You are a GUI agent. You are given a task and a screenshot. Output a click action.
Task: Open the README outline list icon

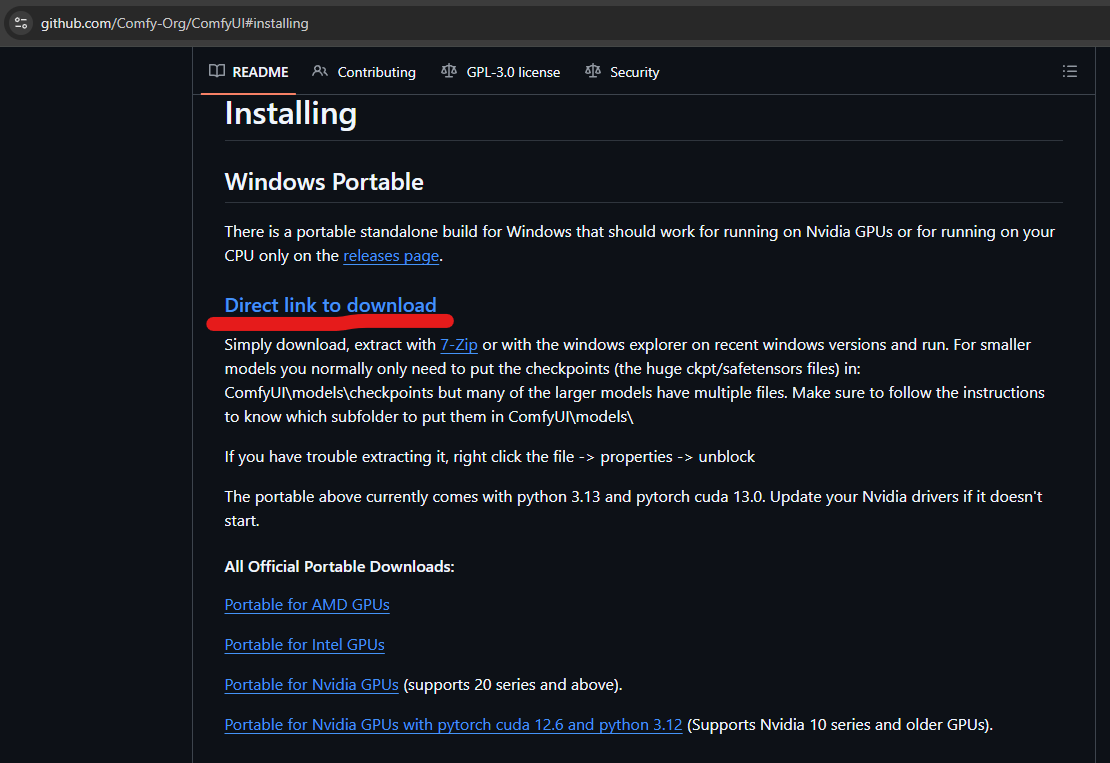coord(1069,71)
